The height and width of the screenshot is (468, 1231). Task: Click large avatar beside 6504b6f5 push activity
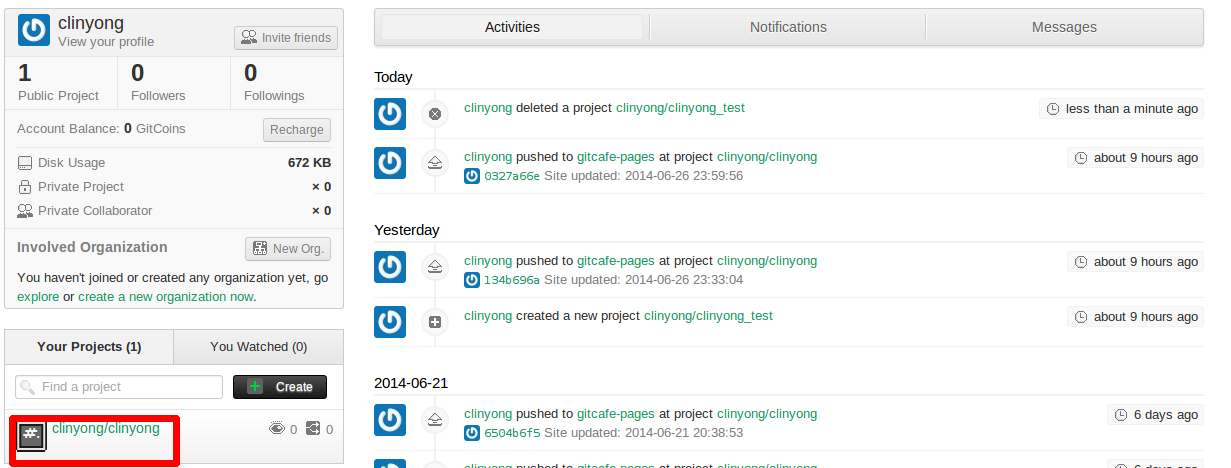click(x=390, y=420)
